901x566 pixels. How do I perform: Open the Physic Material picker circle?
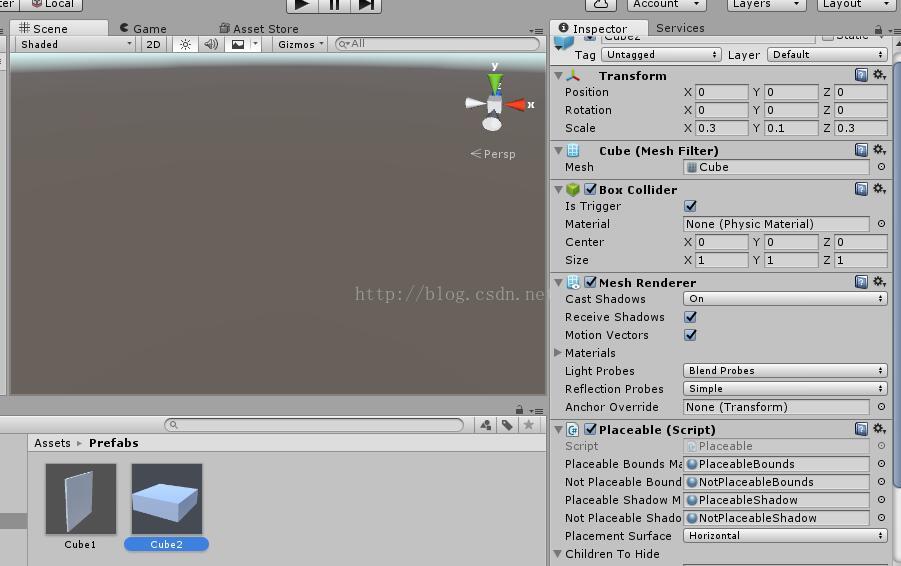[881, 224]
